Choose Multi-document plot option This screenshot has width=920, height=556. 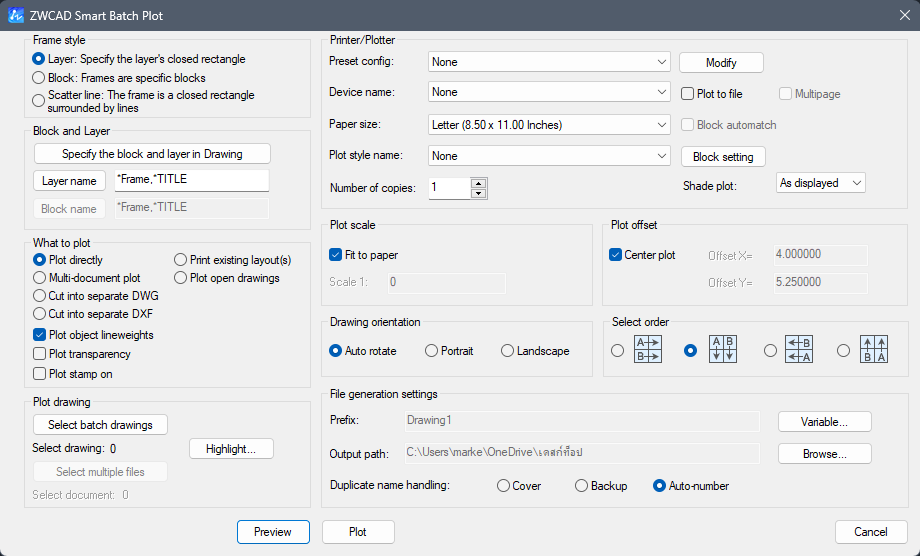[x=39, y=278]
